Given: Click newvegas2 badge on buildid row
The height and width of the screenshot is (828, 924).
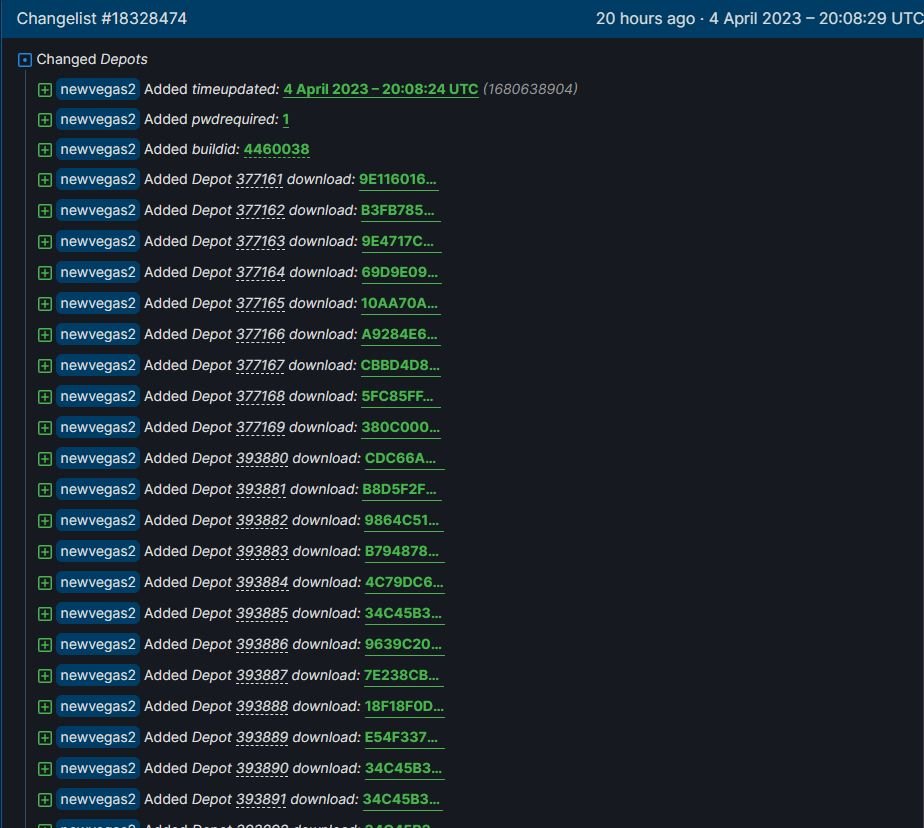Looking at the screenshot, I should [98, 150].
